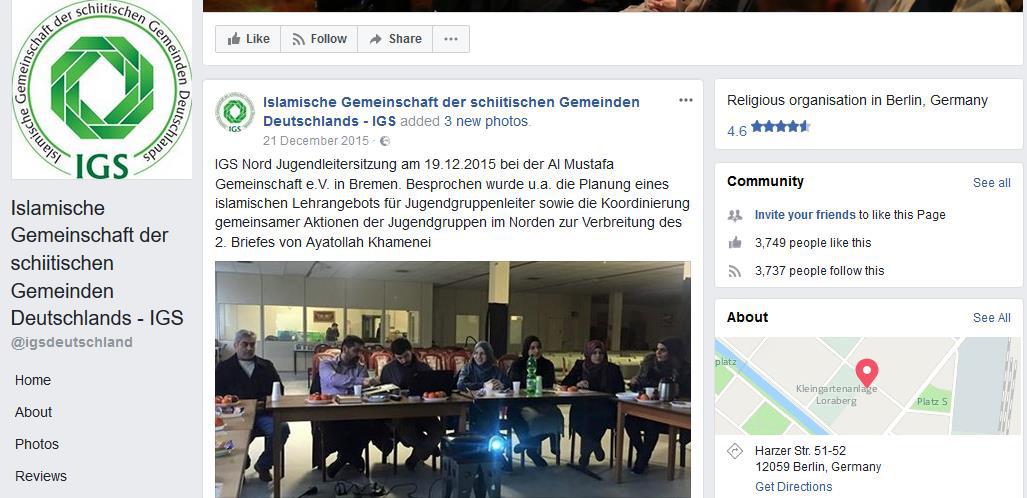Viewport: 1027px width, 498px height.
Task: Share the page via Share button
Action: (x=395, y=39)
